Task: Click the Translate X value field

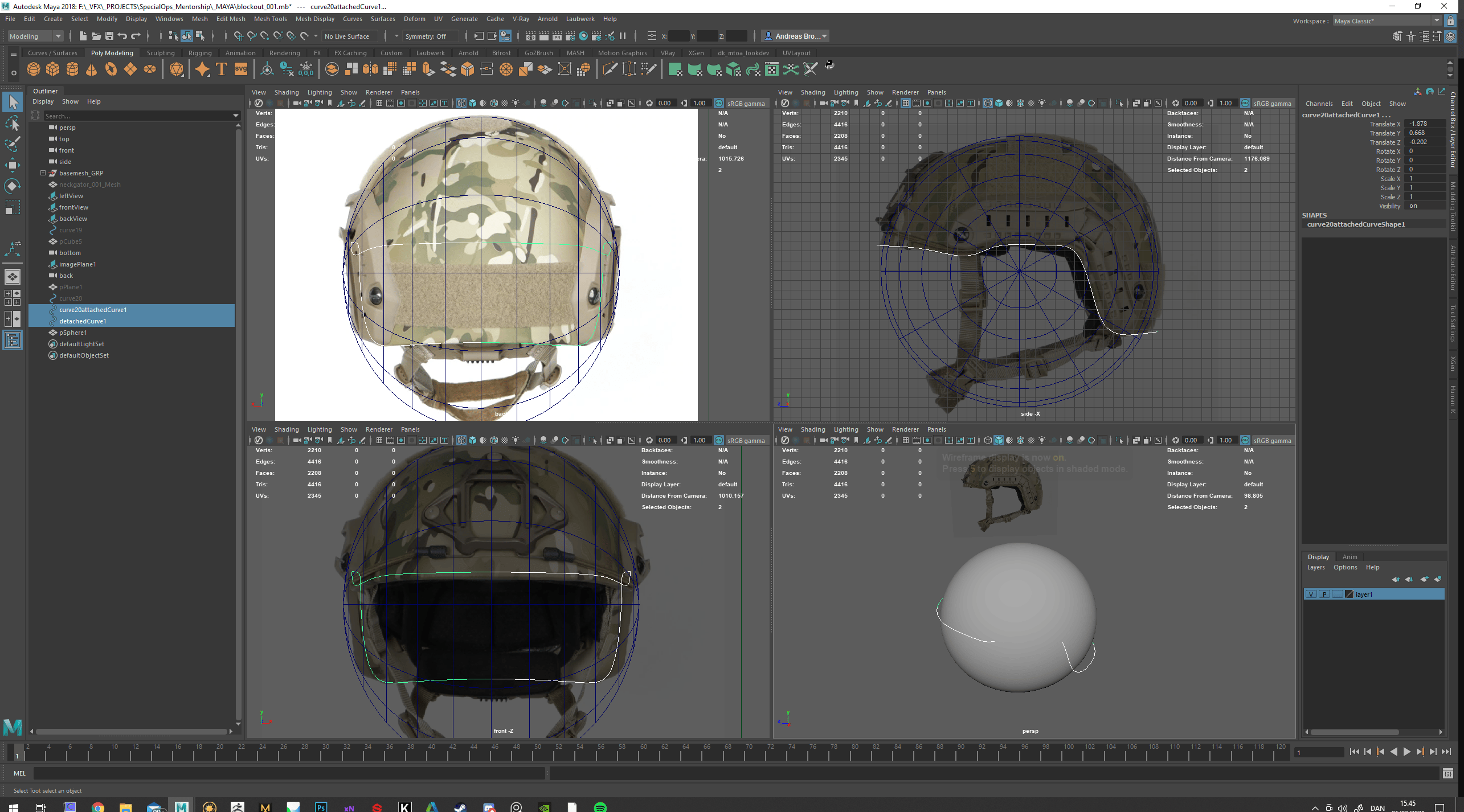Action: click(x=1426, y=124)
